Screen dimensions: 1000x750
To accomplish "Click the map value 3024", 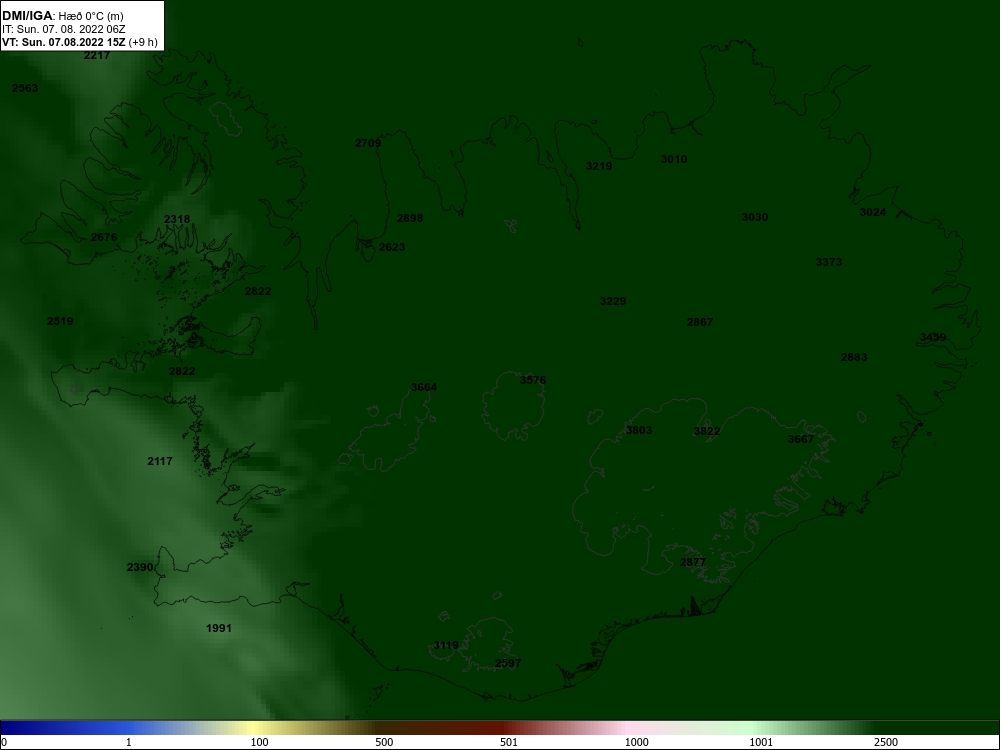I will (873, 212).
